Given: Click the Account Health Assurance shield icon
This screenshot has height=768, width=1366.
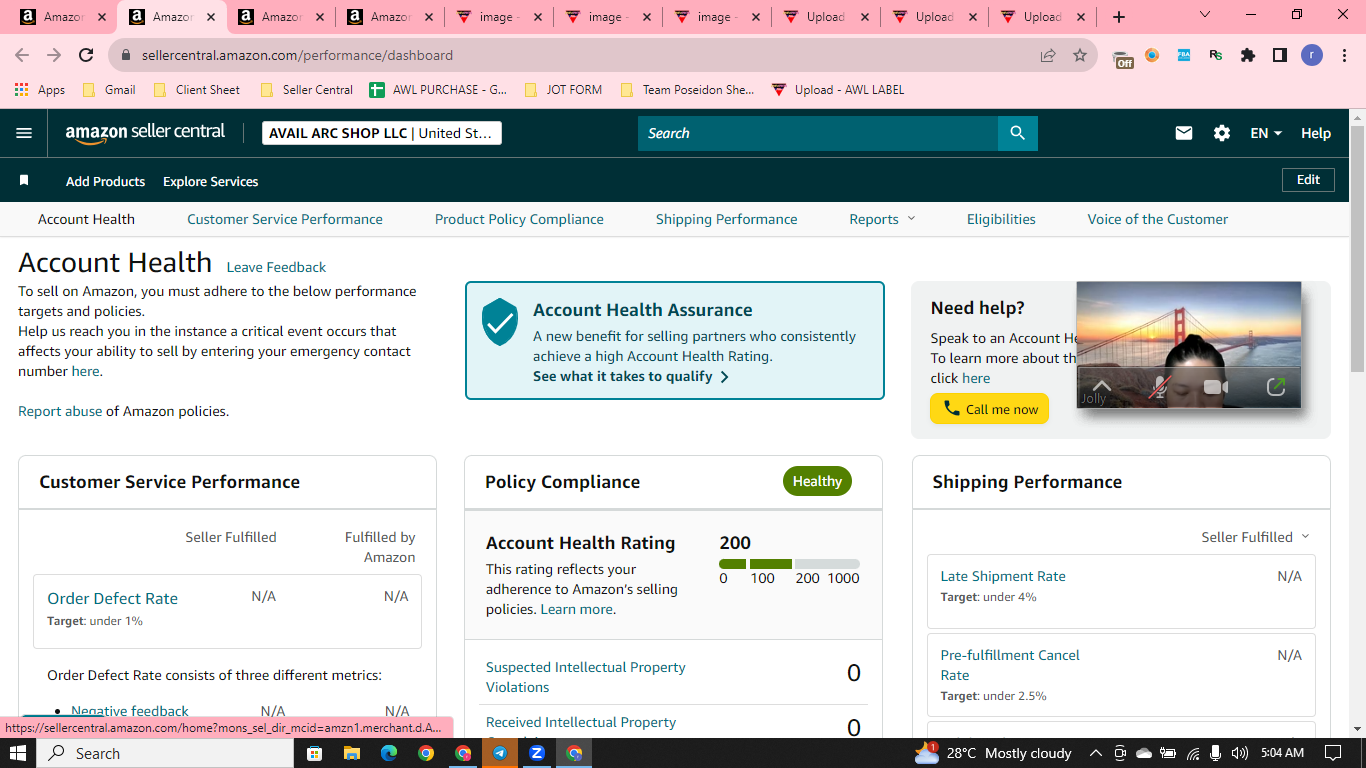Looking at the screenshot, I should point(500,322).
